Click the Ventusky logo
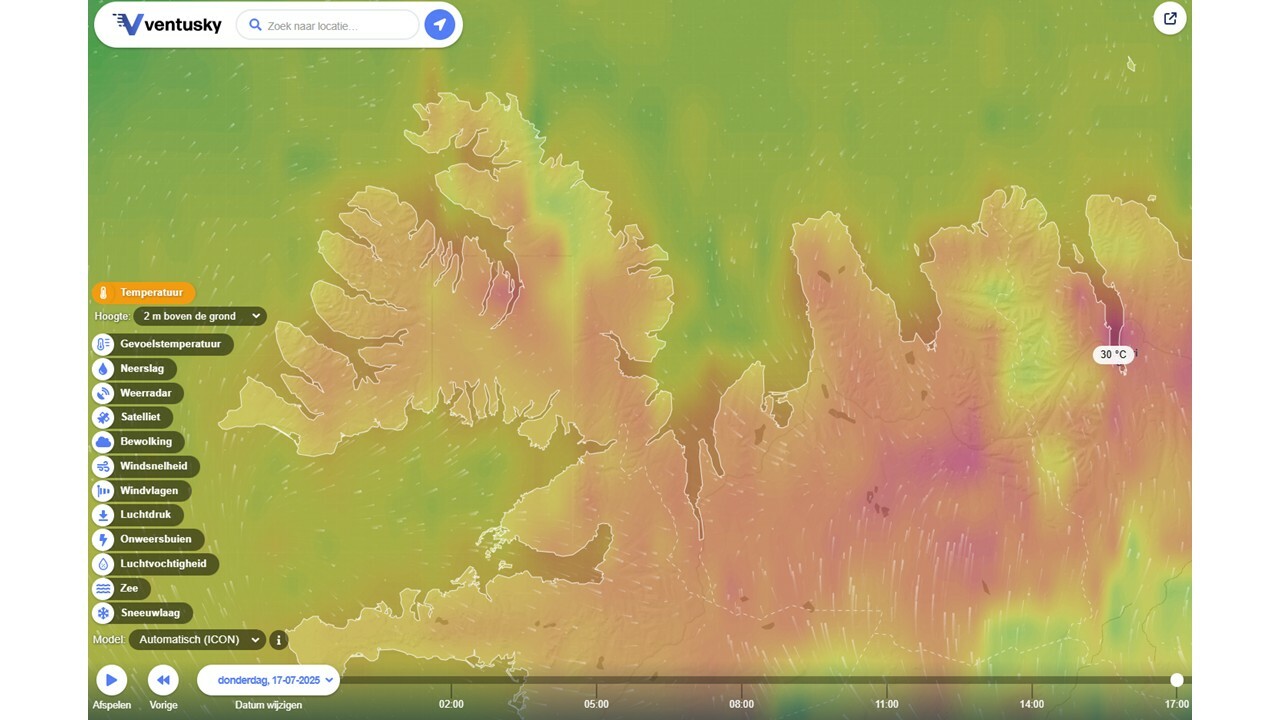 167,25
